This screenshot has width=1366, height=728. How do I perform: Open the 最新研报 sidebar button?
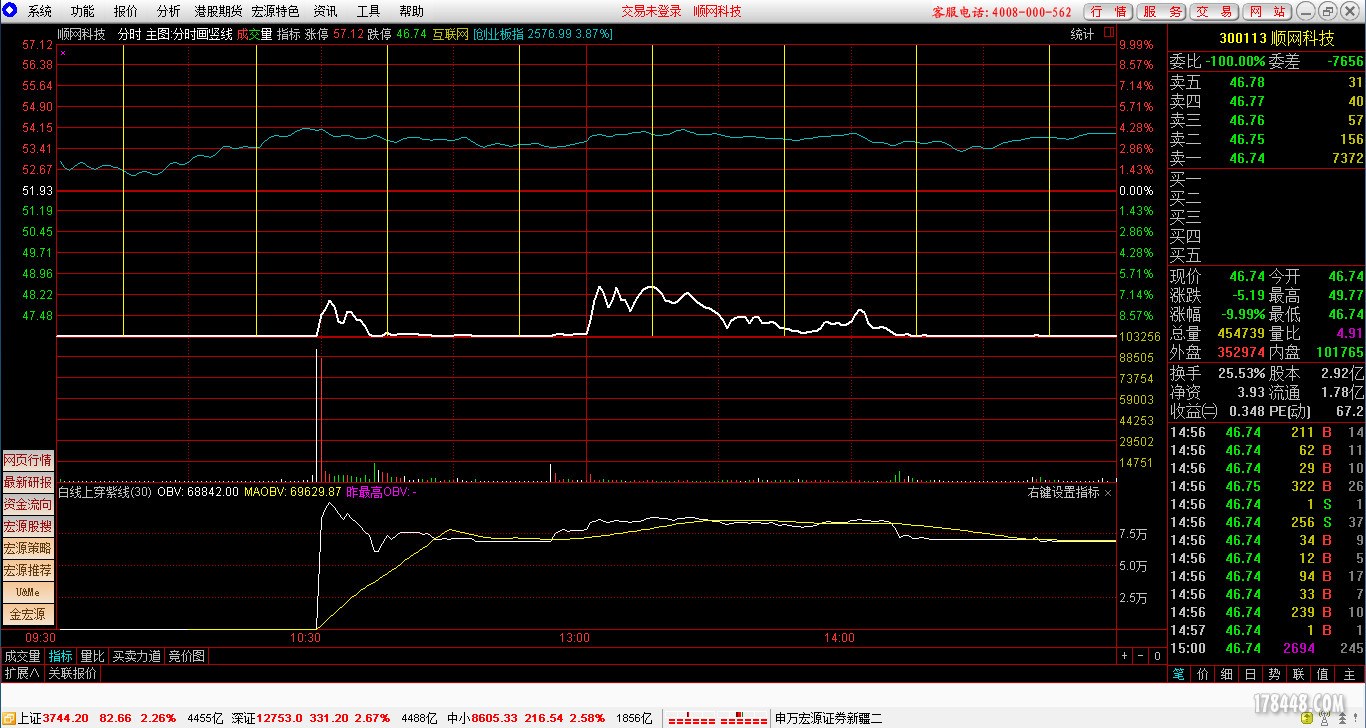point(28,482)
